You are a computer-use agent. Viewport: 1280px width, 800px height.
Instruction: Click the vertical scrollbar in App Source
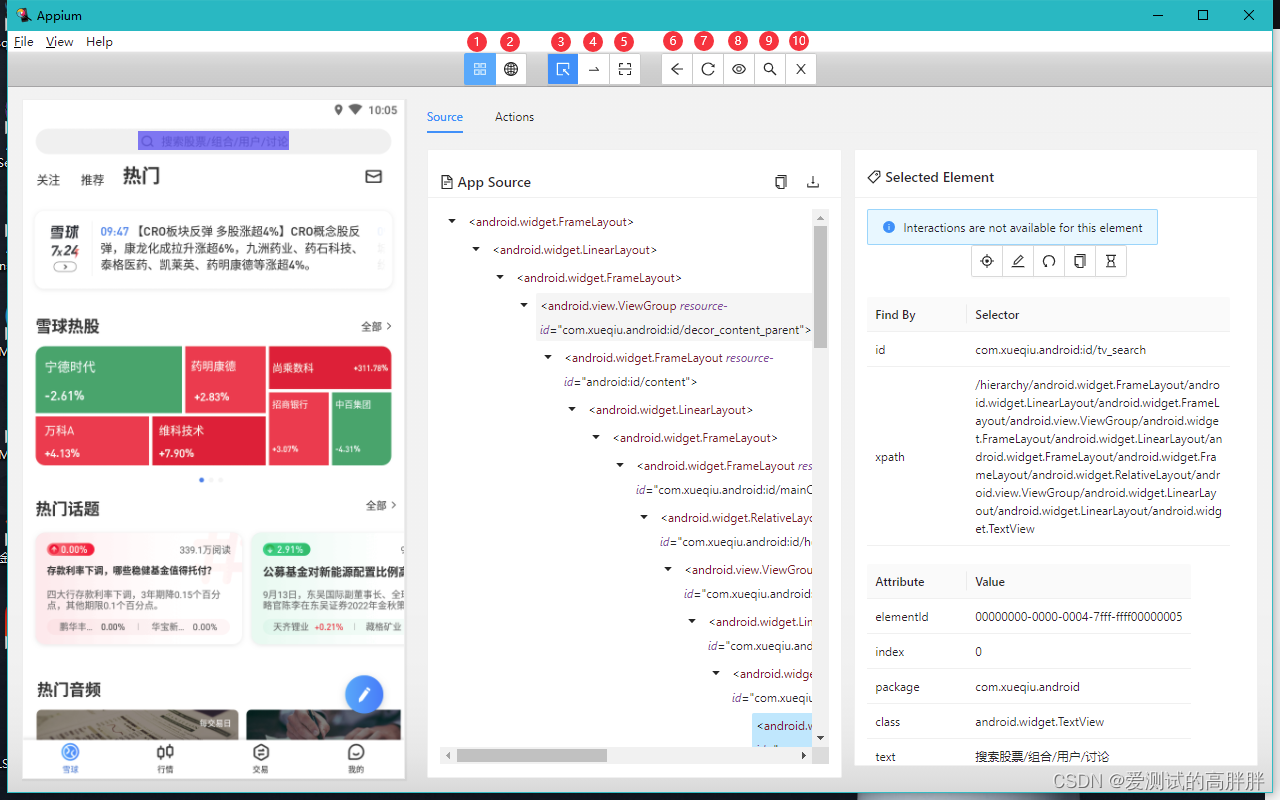[x=820, y=286]
